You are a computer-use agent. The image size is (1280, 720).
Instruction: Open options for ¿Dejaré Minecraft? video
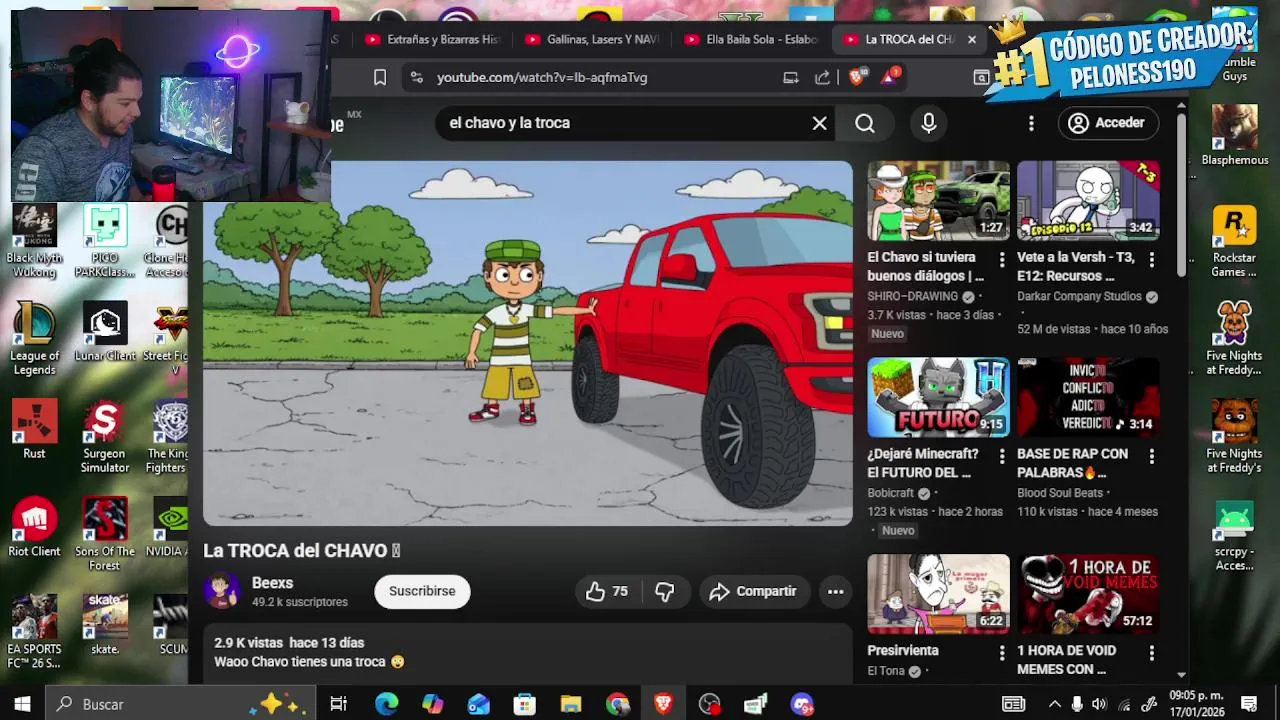1002,456
